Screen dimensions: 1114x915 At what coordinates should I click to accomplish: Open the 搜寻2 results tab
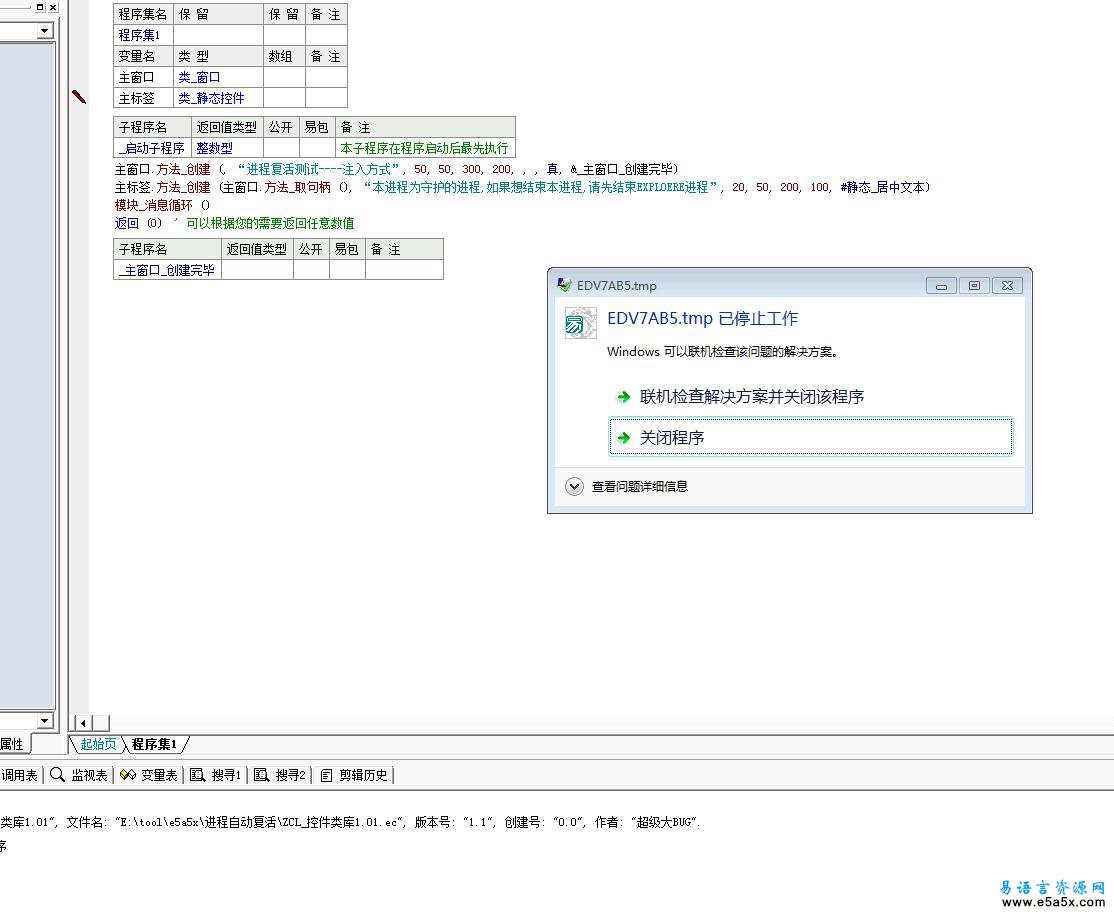point(280,775)
